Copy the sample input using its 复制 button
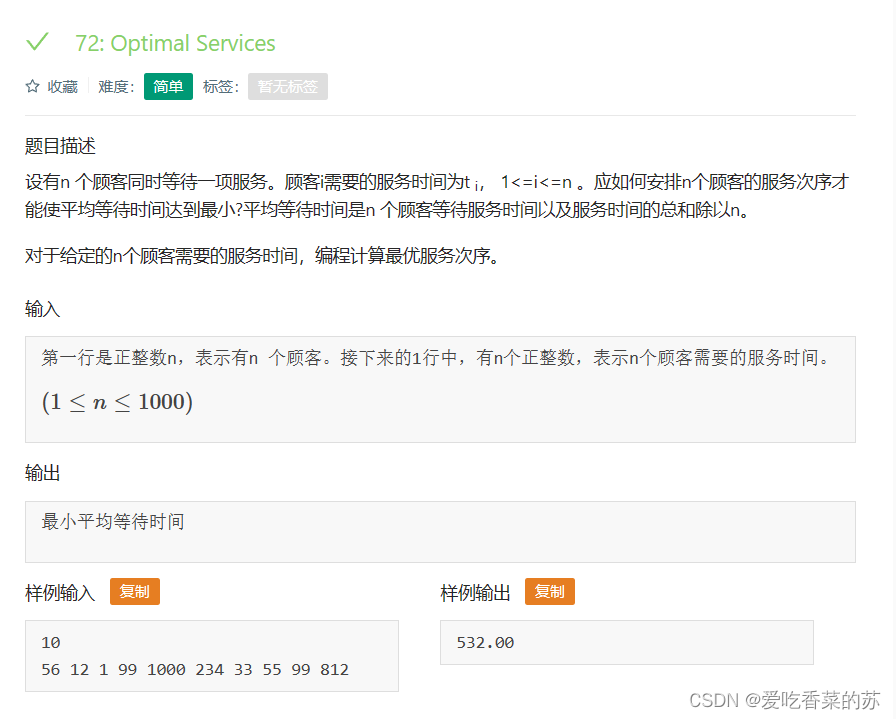The height and width of the screenshot is (719, 896). coord(134,591)
